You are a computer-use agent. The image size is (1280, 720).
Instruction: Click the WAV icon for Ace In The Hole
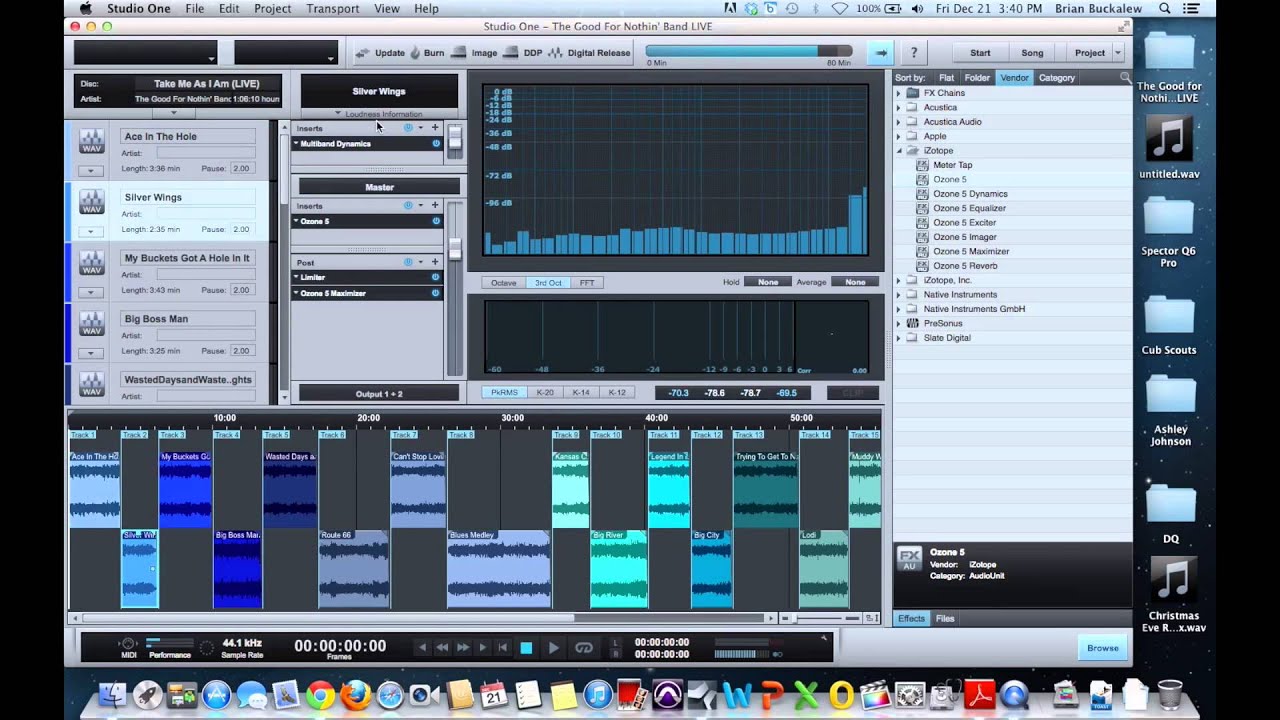pos(92,142)
